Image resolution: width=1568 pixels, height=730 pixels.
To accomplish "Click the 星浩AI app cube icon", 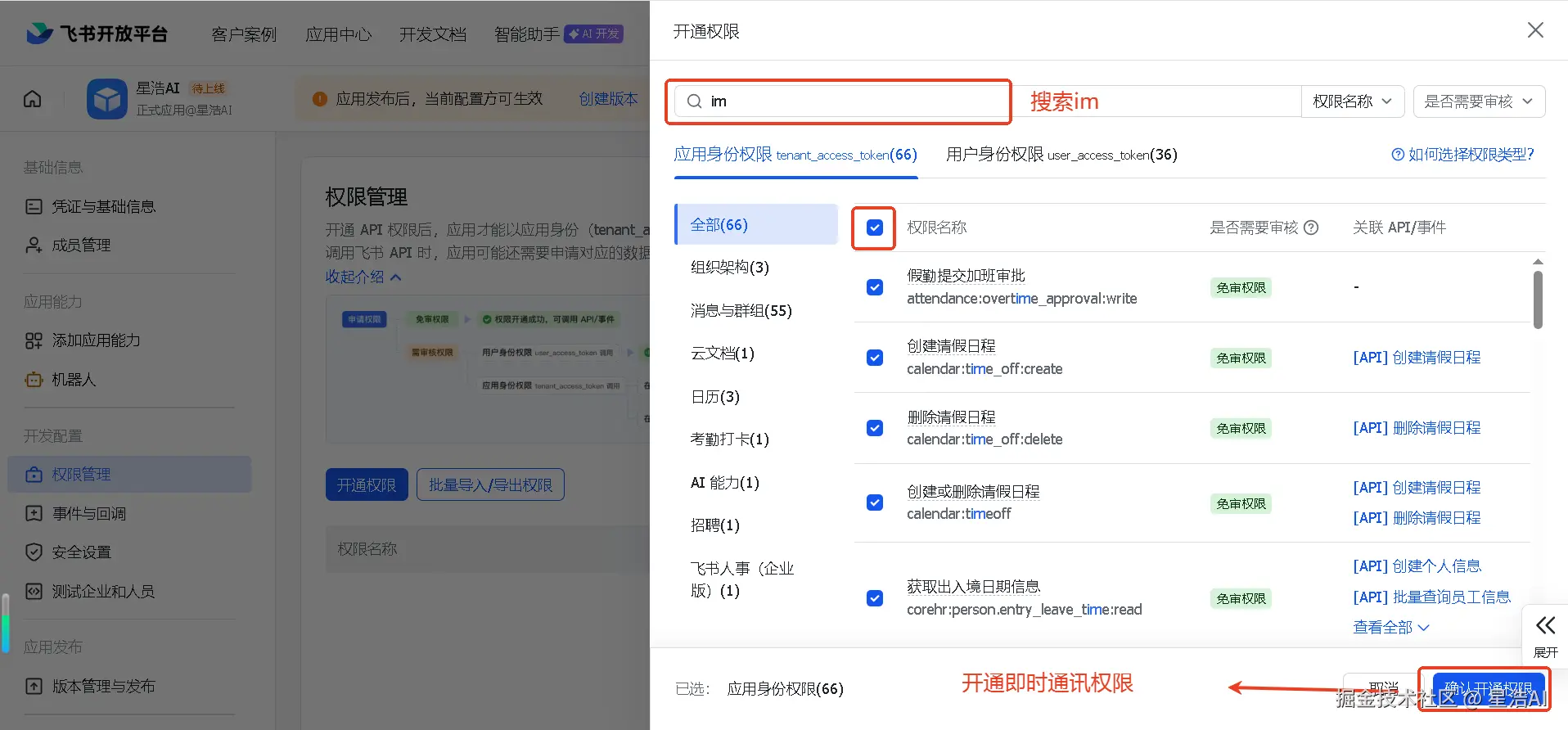I will tap(107, 99).
